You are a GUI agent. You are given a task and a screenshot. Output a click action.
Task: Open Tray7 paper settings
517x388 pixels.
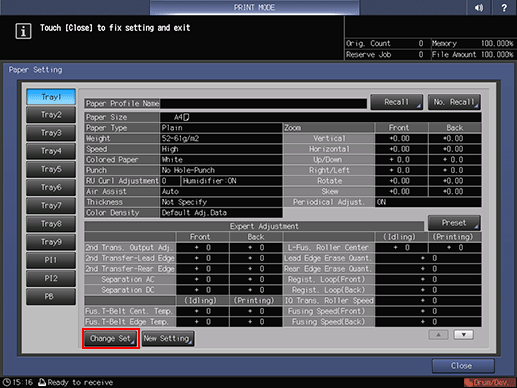[x=51, y=206]
